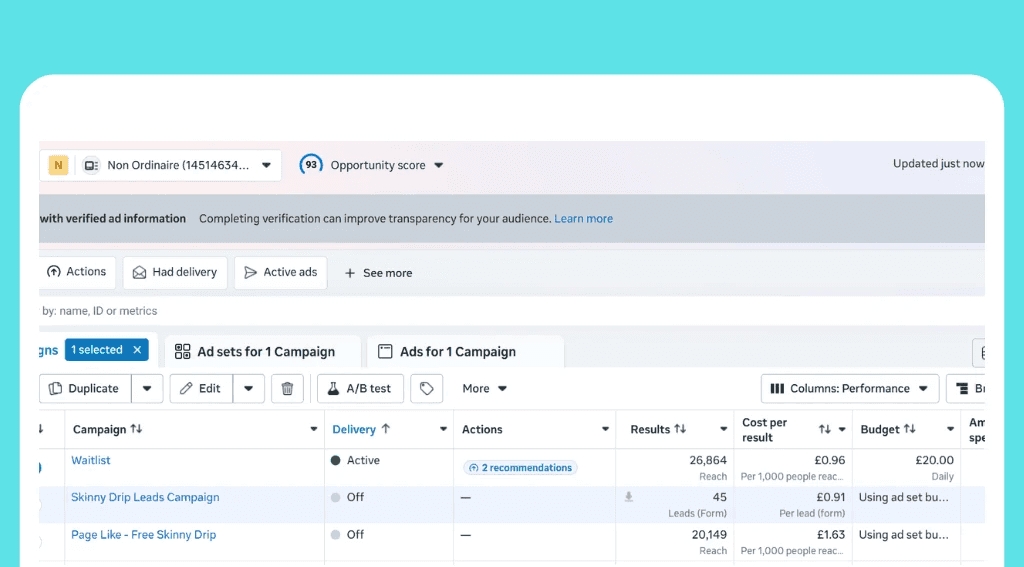The height and width of the screenshot is (567, 1024).
Task: Click the £20.00 Daily budget value
Action: 935,461
